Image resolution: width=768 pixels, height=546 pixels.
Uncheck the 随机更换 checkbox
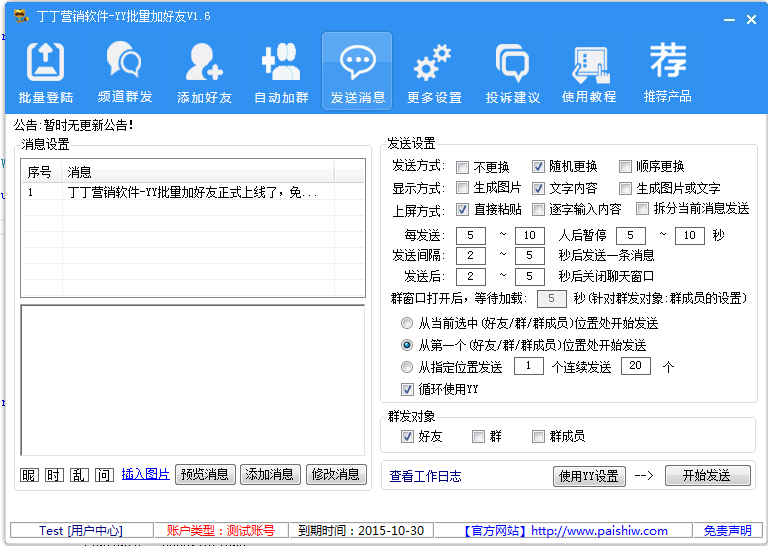(538, 166)
